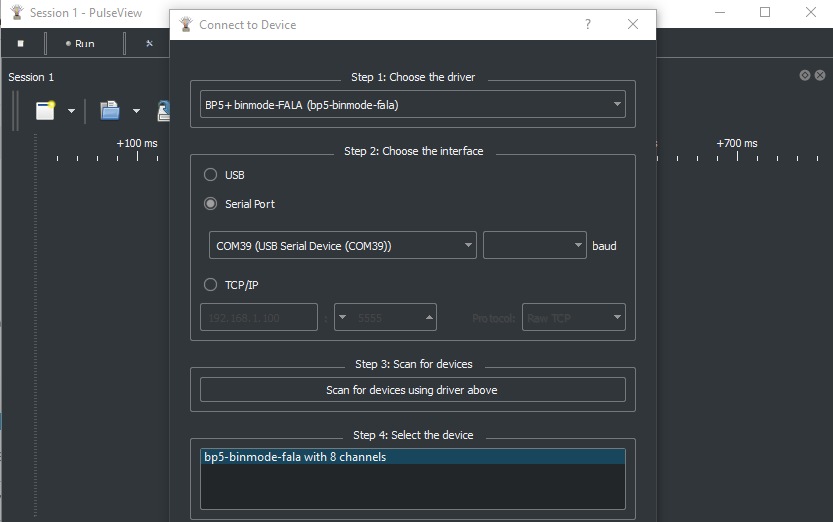The height and width of the screenshot is (522, 833).
Task: Click the +700 ms timeline marker
Action: pyautogui.click(x=737, y=143)
